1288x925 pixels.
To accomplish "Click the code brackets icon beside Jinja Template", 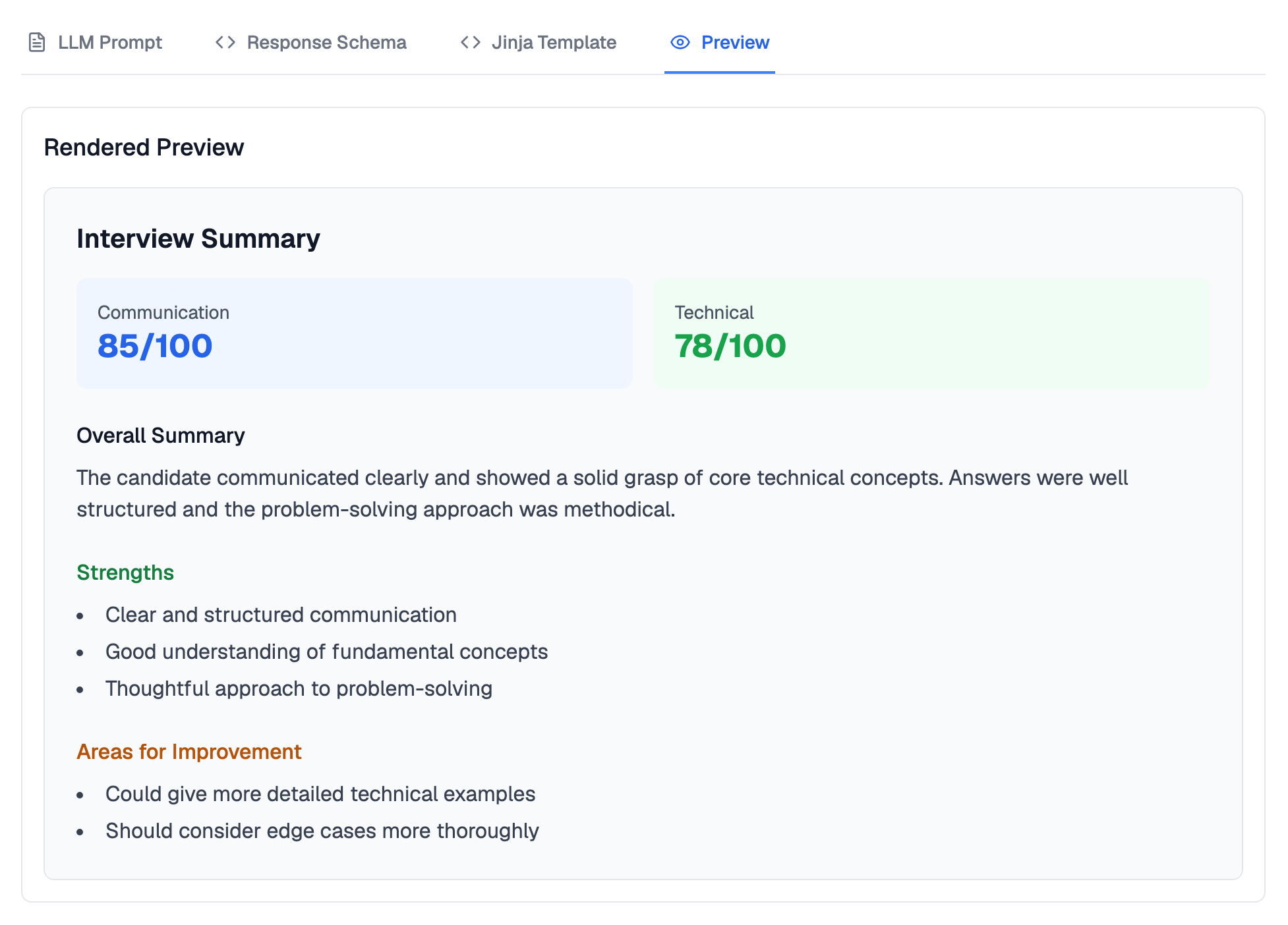I will pyautogui.click(x=471, y=42).
